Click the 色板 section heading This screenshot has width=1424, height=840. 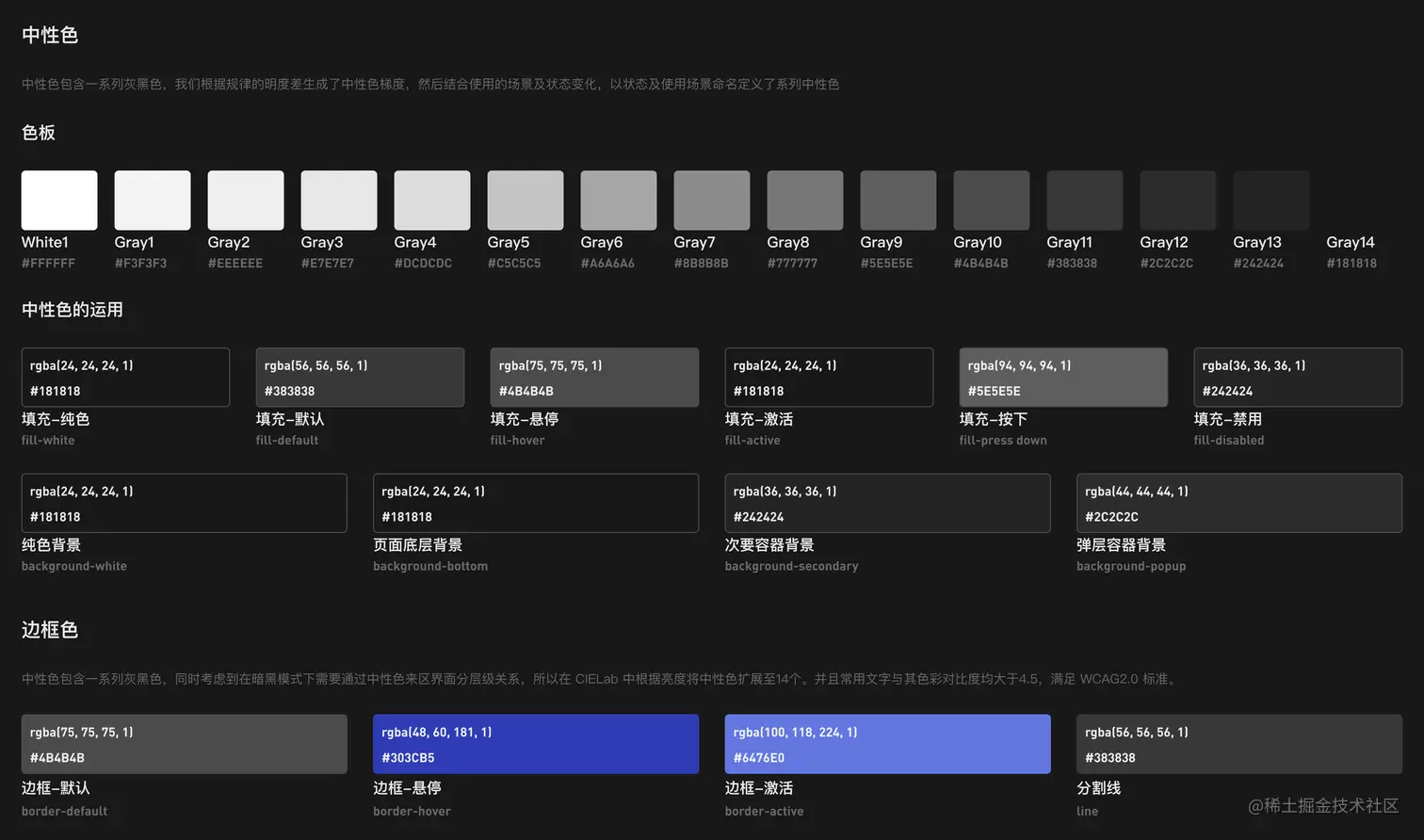pos(39,133)
